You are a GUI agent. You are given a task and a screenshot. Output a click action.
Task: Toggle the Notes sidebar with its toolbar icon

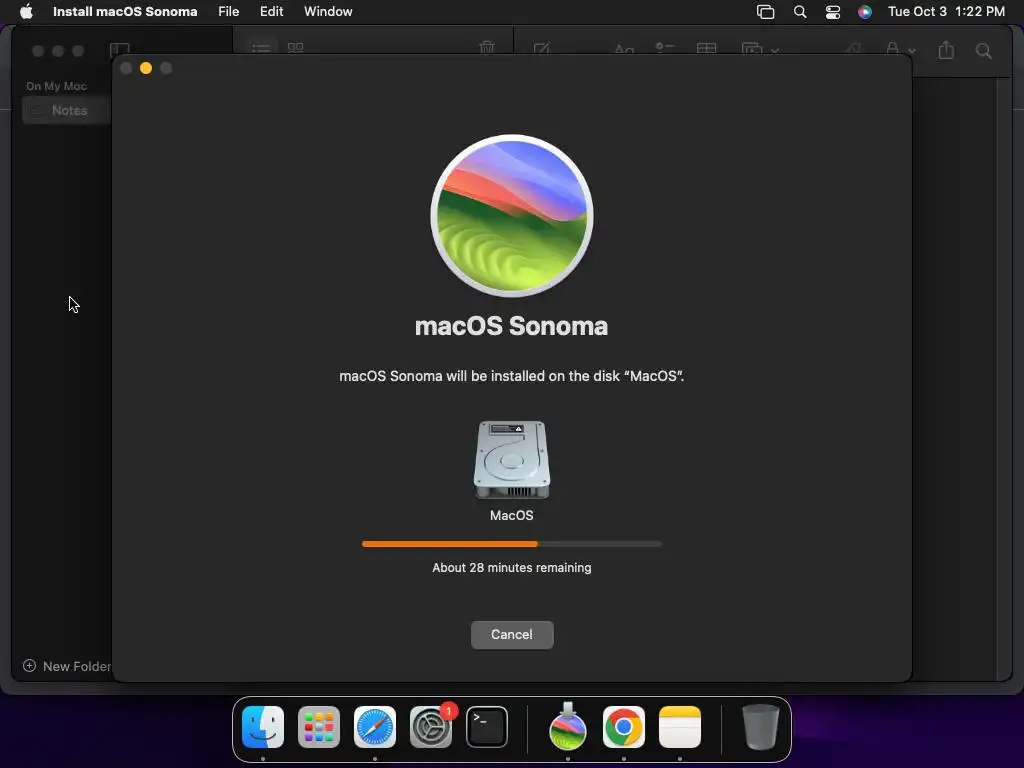(x=120, y=50)
